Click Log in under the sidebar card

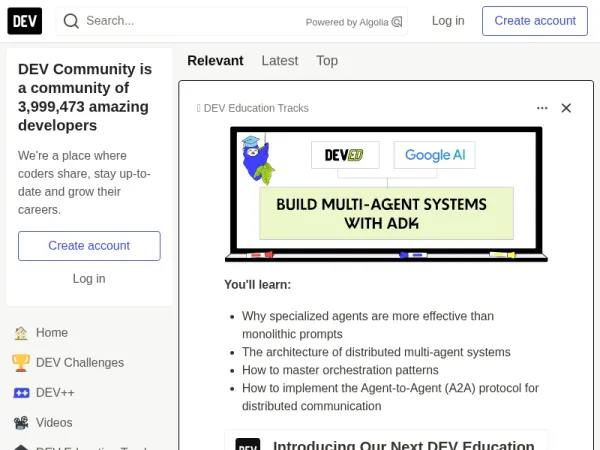tap(89, 279)
